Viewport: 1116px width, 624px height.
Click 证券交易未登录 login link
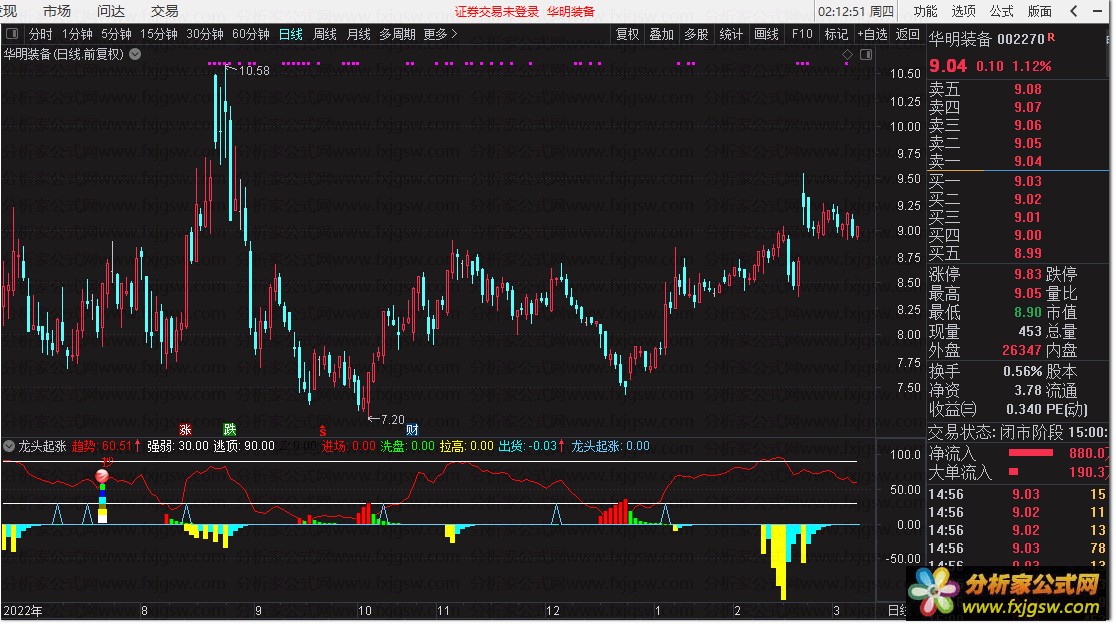click(x=497, y=11)
